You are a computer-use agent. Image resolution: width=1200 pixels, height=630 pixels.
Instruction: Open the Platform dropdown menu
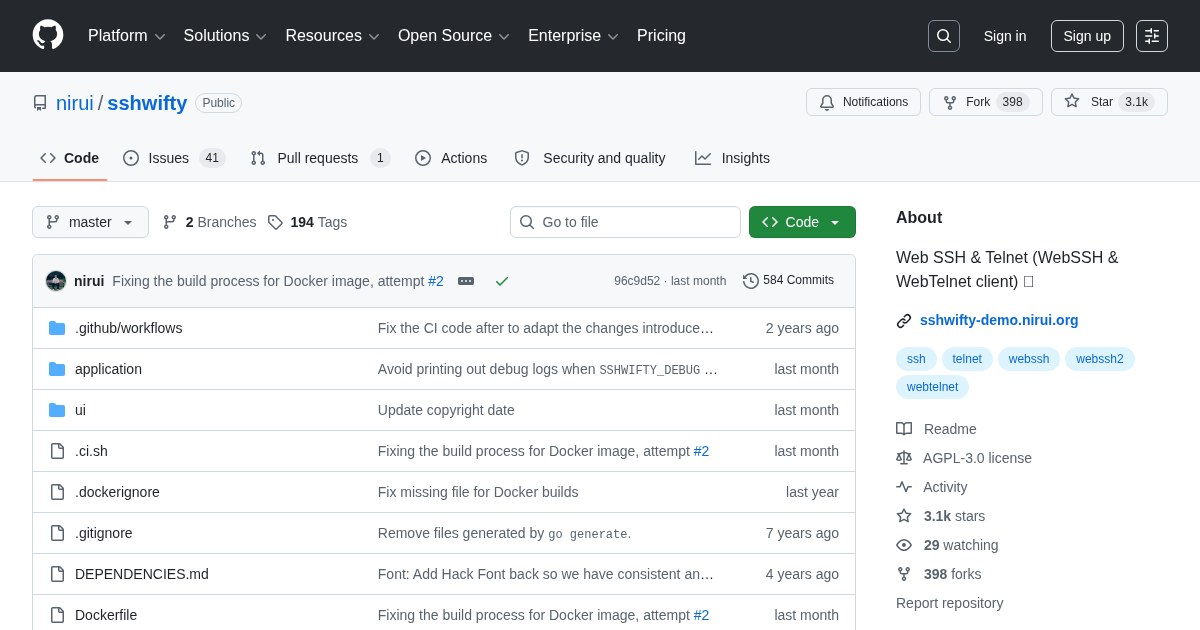pyautogui.click(x=127, y=36)
